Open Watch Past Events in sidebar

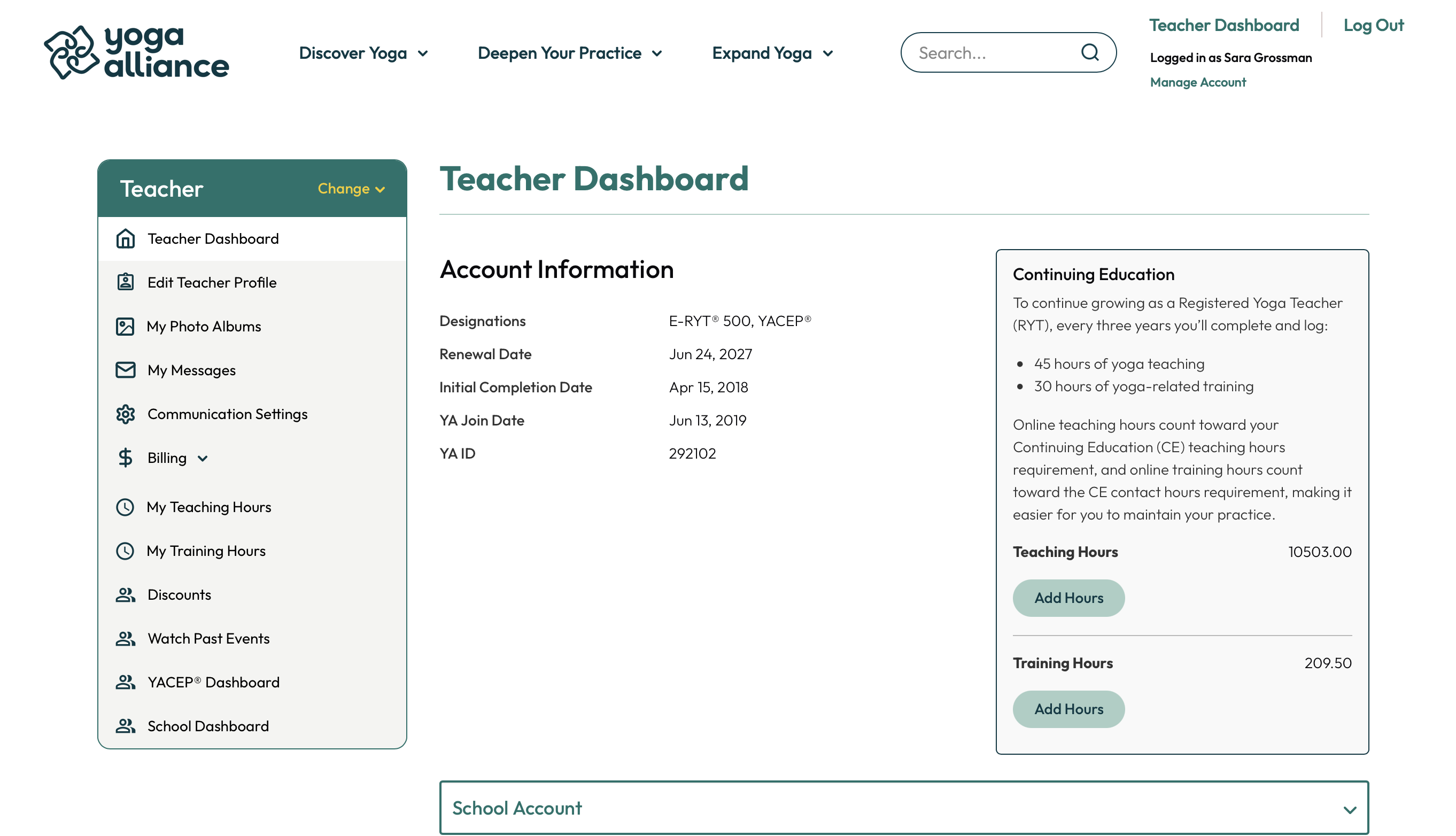tap(208, 638)
